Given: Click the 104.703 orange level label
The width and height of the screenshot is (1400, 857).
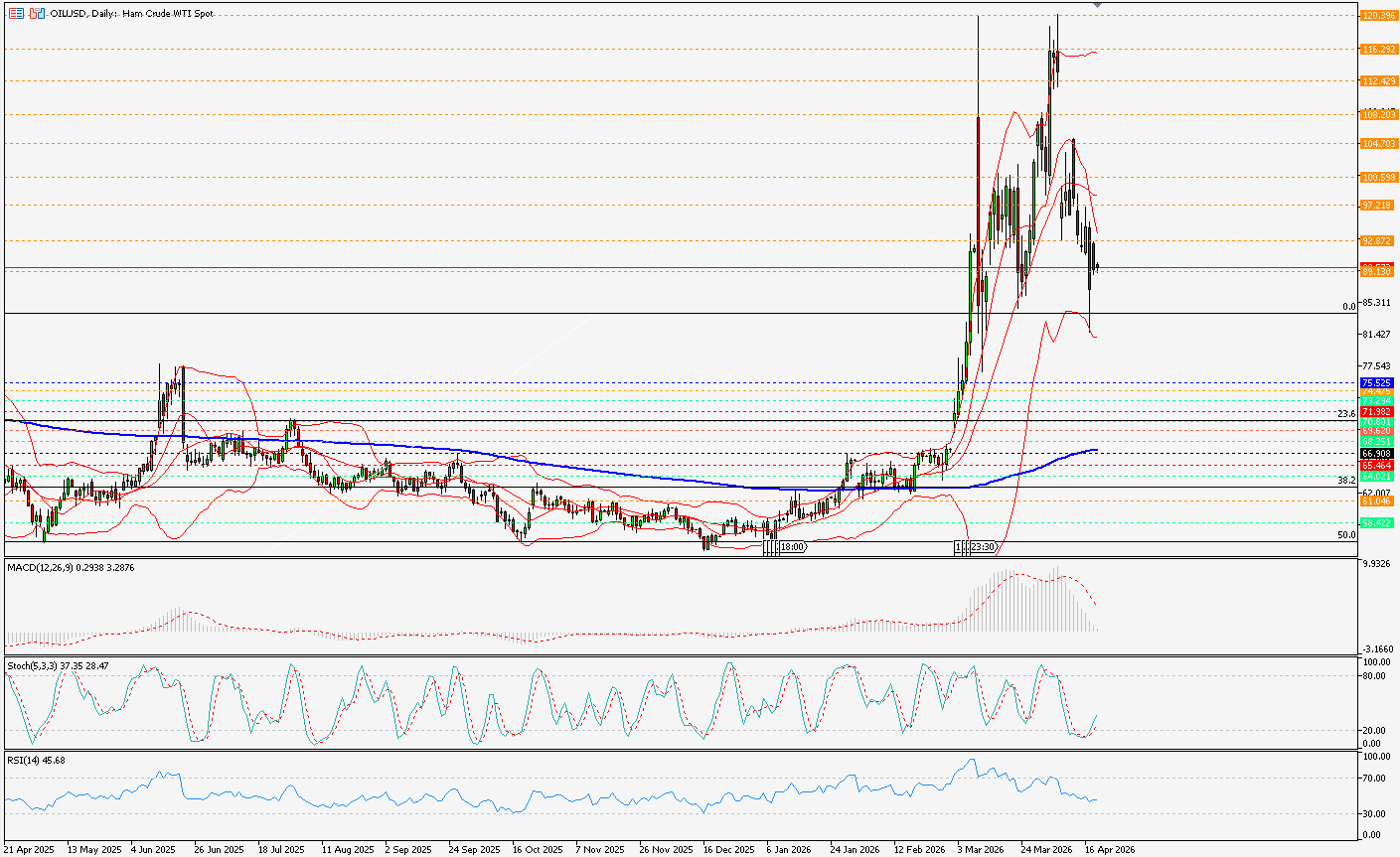Looking at the screenshot, I should point(1377,144).
